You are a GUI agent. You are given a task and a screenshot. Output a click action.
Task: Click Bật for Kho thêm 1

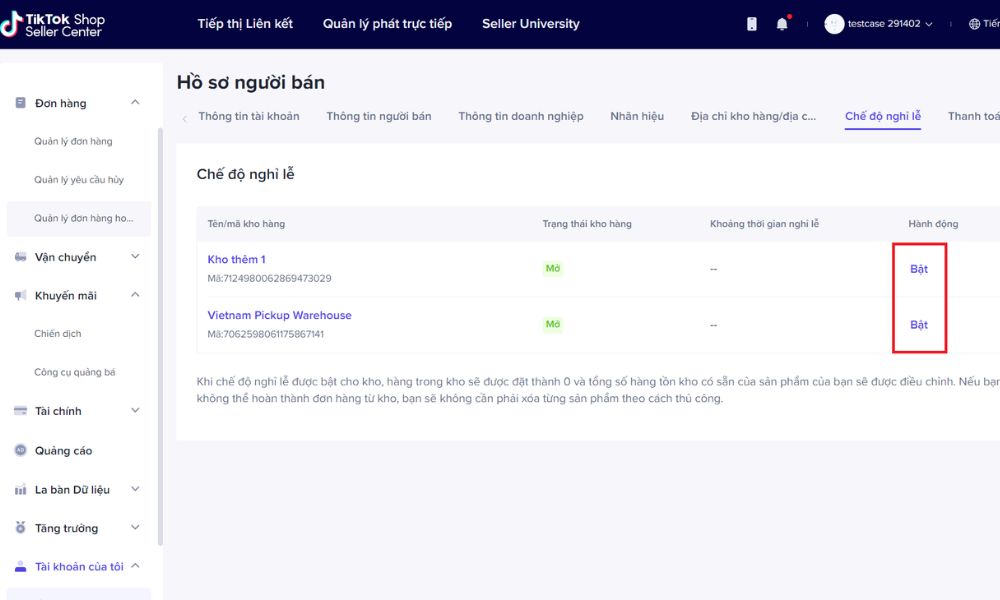(x=918, y=269)
